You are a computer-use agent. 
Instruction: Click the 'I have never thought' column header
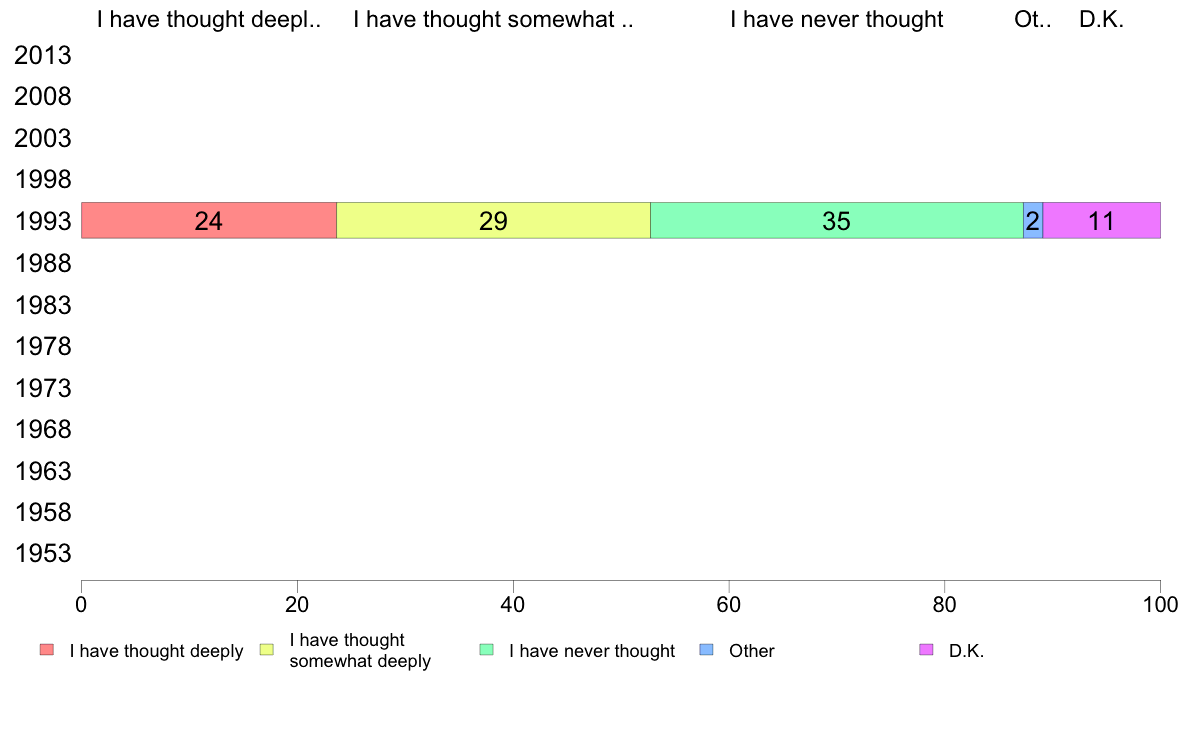coord(836,20)
